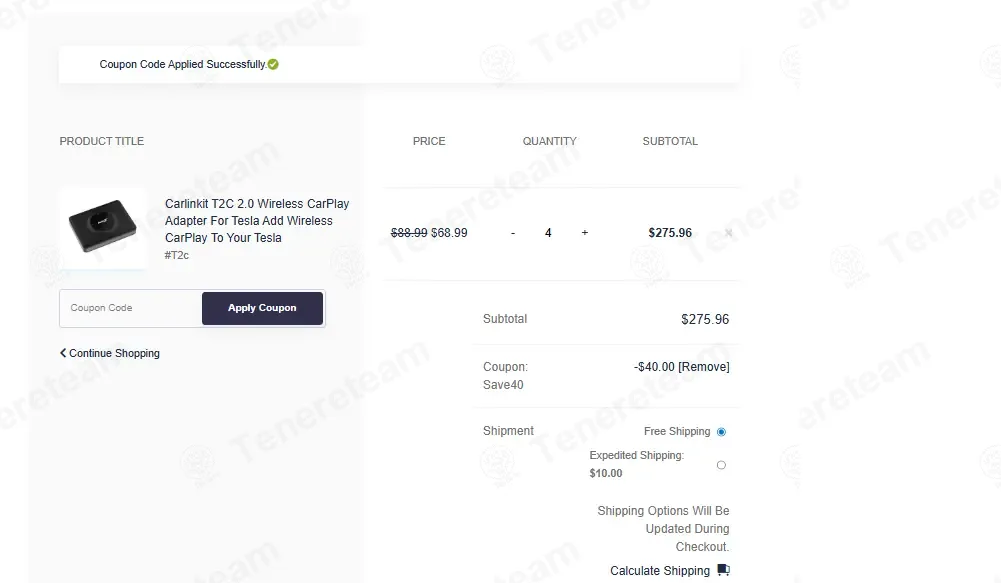Image resolution: width=1001 pixels, height=583 pixels.
Task: Open the Carlinkit T2C product thumbnail
Action: pyautogui.click(x=103, y=228)
